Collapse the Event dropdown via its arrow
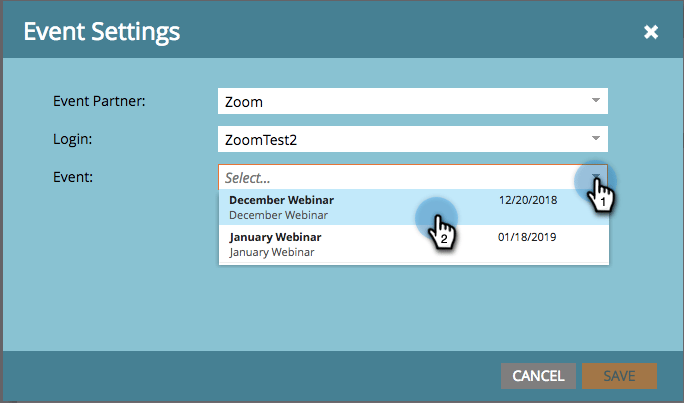 [x=596, y=177]
